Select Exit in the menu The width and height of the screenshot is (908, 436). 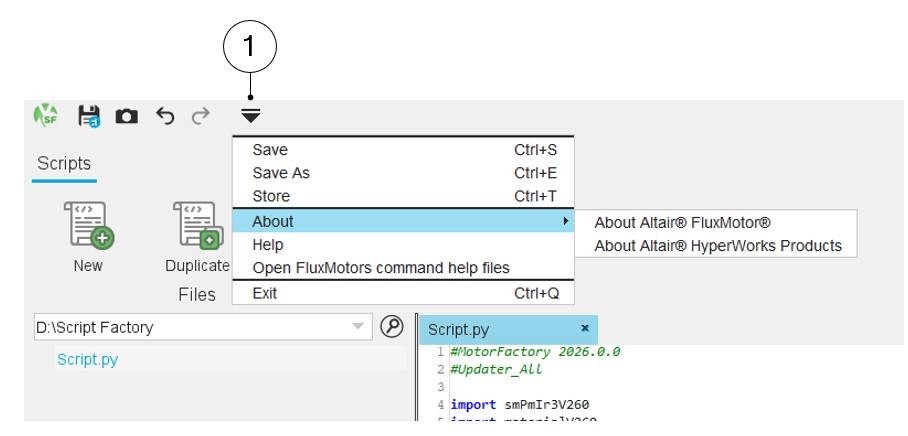click(x=265, y=293)
